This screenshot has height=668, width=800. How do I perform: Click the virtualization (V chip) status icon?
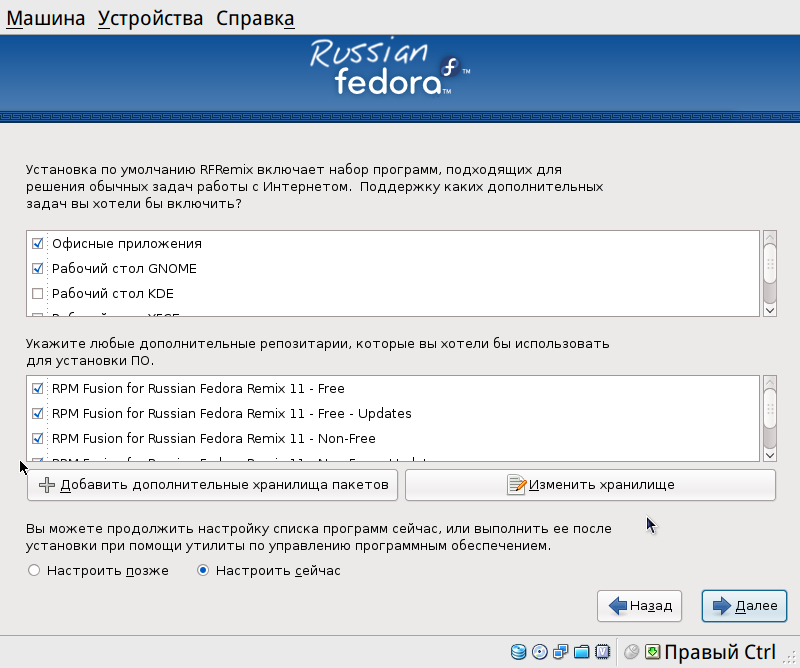[x=603, y=652]
